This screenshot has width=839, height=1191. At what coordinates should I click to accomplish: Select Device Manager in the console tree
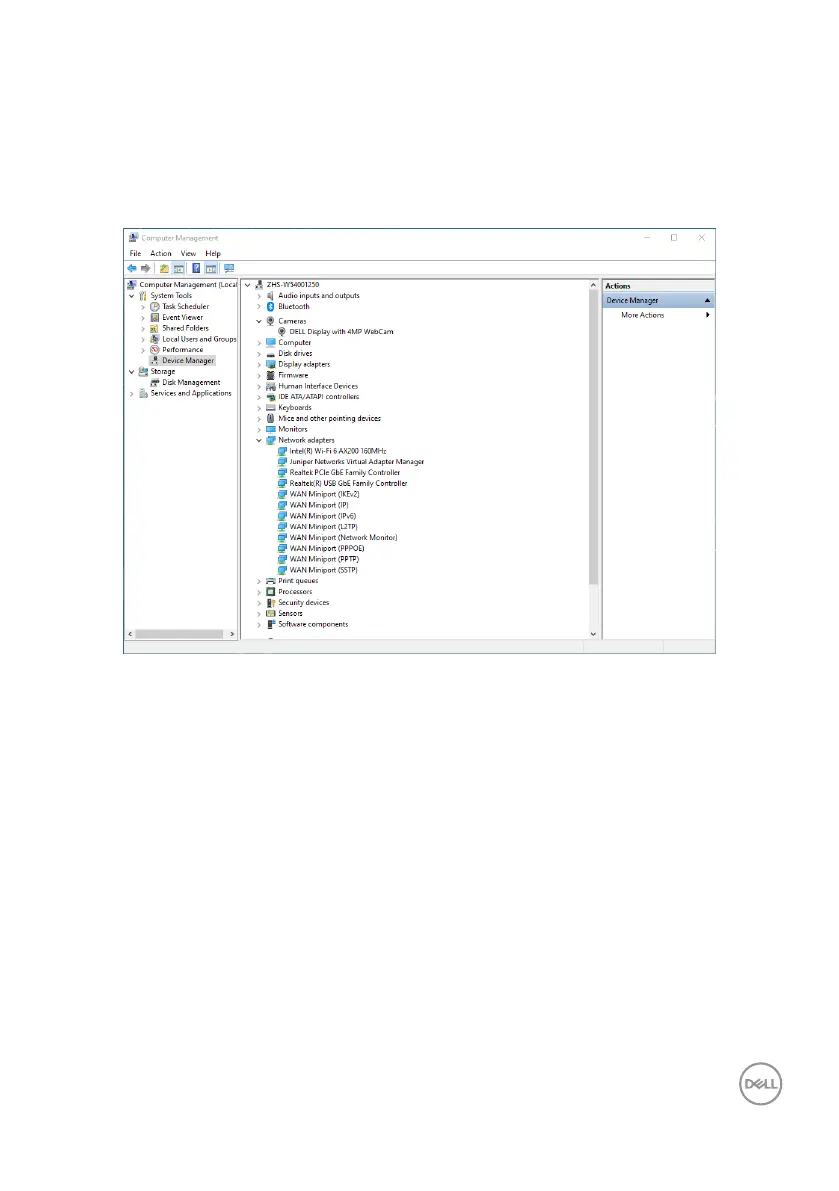point(188,361)
